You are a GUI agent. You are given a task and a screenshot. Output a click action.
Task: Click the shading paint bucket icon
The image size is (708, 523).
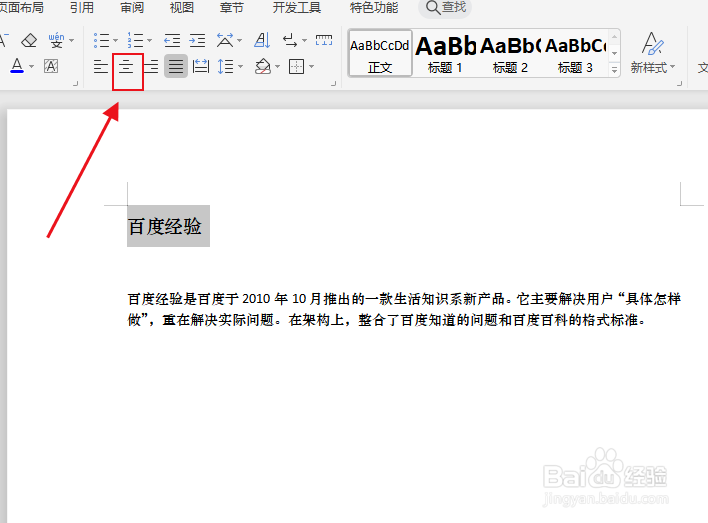[x=263, y=67]
